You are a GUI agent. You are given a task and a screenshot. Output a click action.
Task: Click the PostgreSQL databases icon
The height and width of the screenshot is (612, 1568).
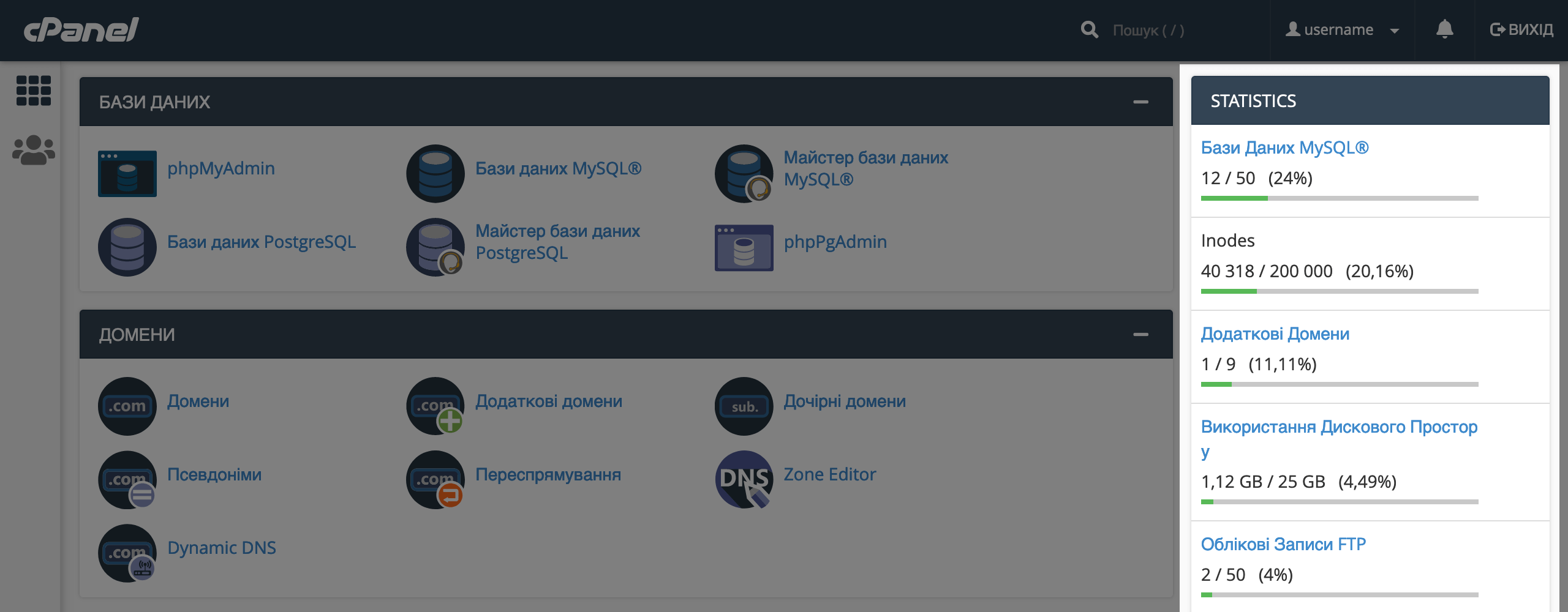coord(127,247)
